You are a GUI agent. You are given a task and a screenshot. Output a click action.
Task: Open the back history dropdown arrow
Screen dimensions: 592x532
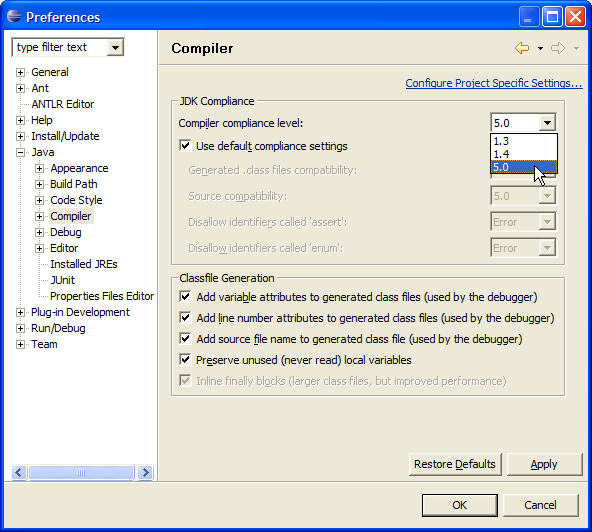click(540, 48)
